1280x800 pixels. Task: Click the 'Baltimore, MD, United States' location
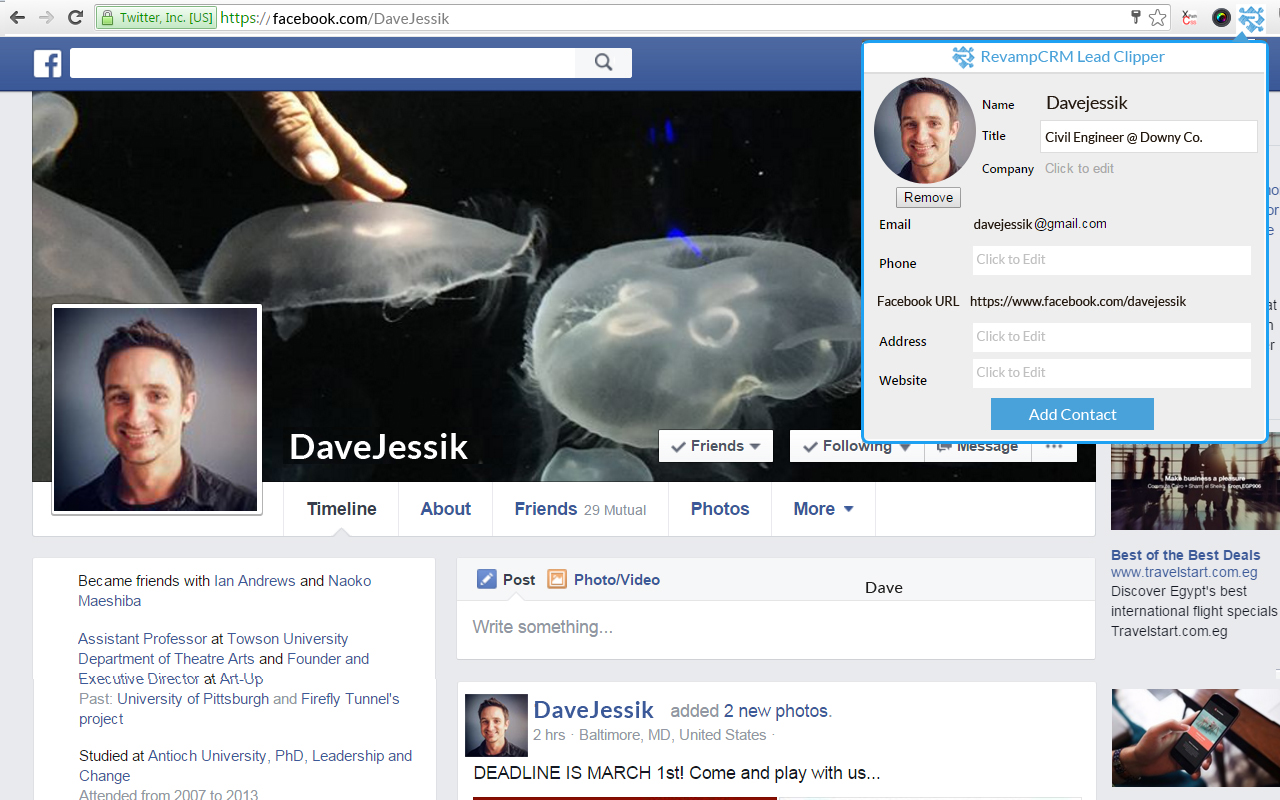(x=673, y=735)
